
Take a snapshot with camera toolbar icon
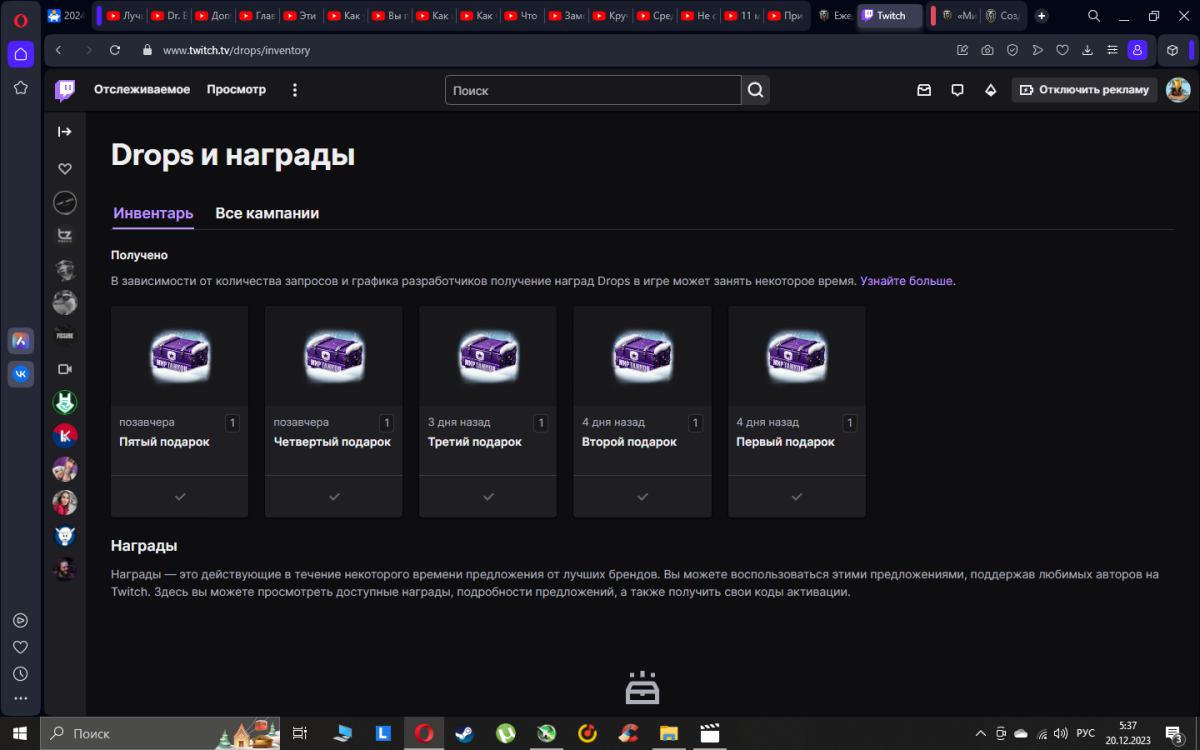coord(987,50)
